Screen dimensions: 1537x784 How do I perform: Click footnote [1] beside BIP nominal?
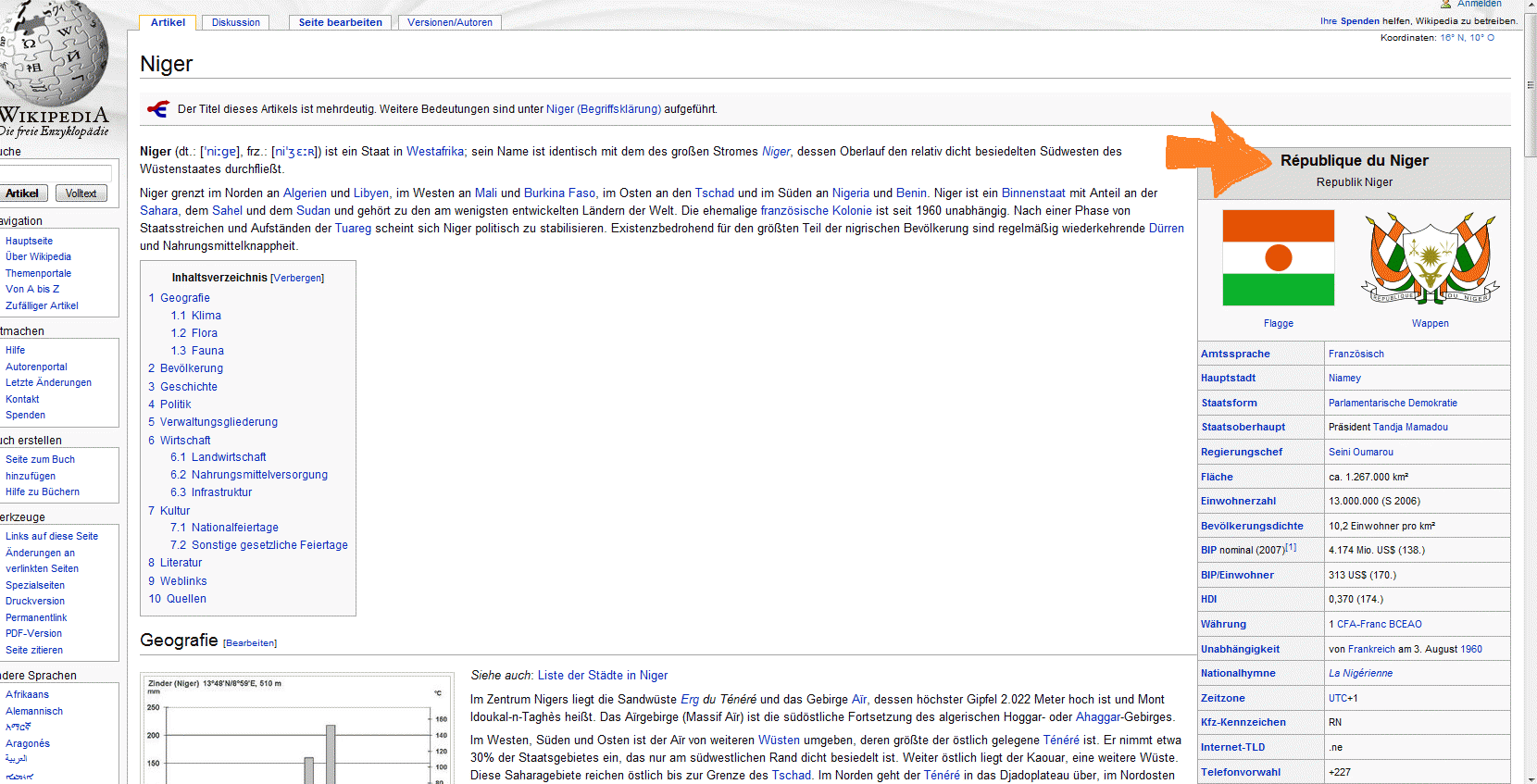click(x=1291, y=547)
